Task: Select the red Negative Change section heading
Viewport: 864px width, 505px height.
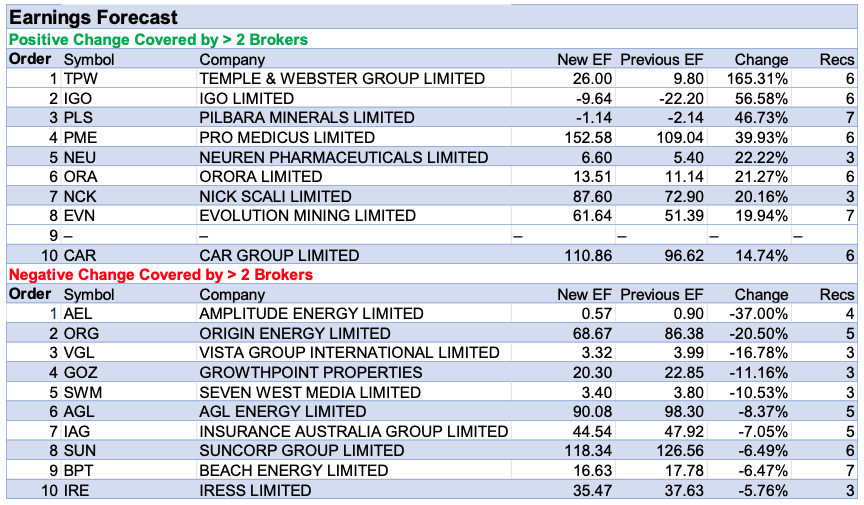Action: [x=160, y=274]
